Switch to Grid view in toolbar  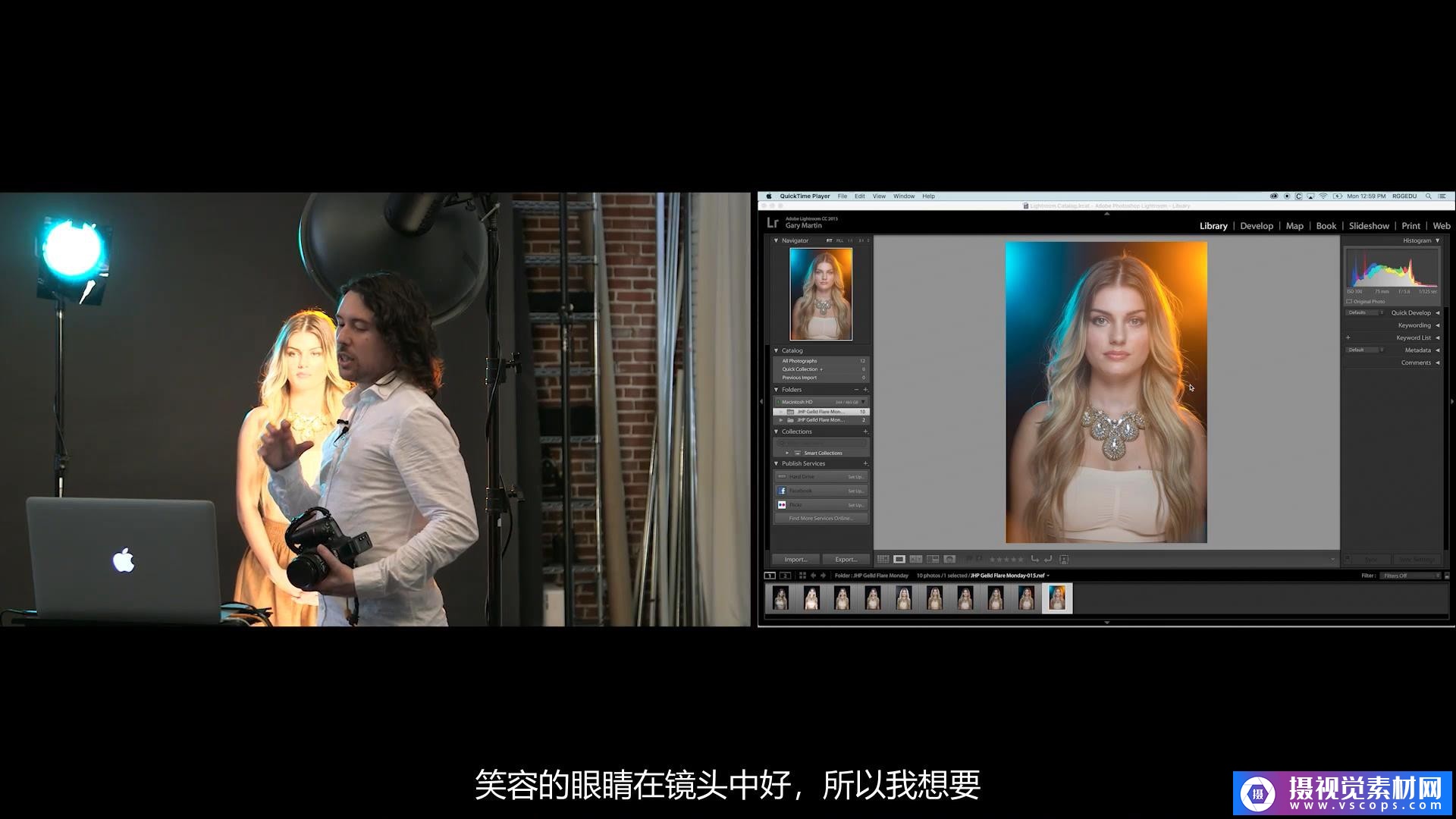[883, 560]
